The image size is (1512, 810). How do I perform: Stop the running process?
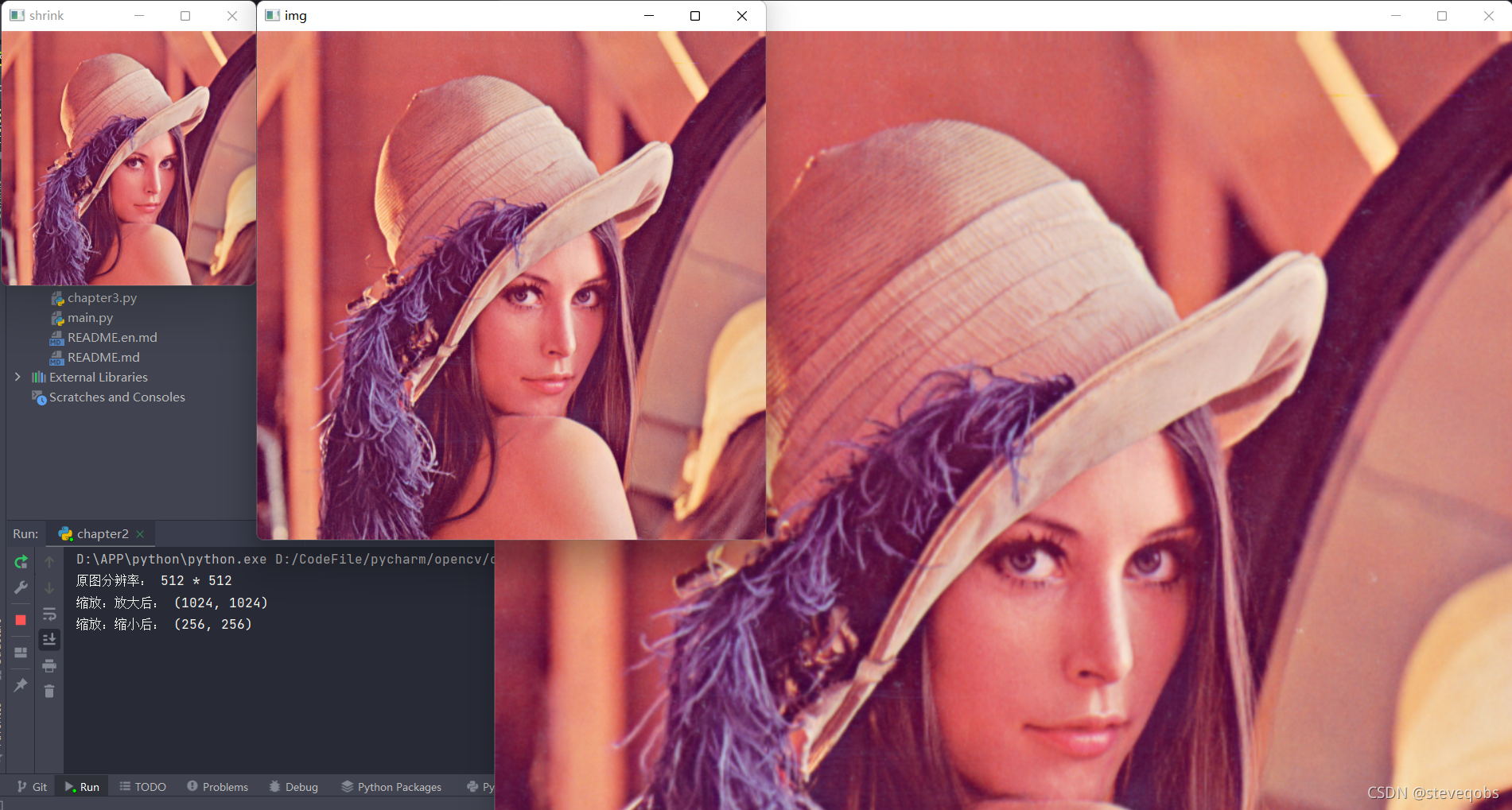click(21, 619)
